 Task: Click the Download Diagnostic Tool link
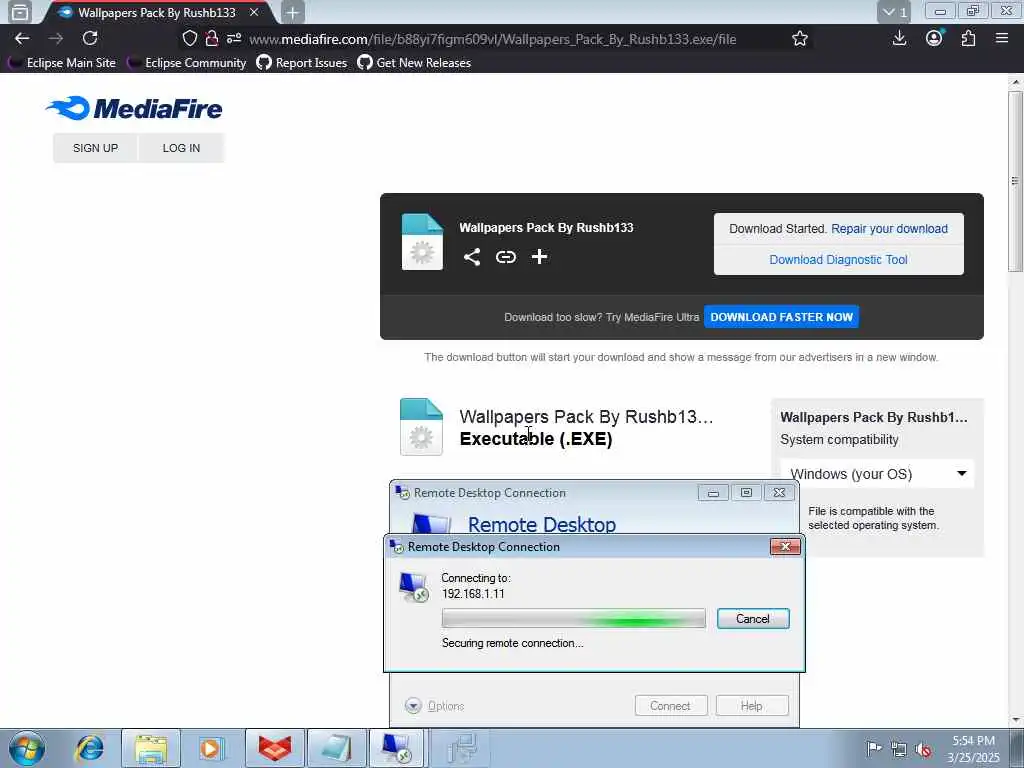pos(839,259)
